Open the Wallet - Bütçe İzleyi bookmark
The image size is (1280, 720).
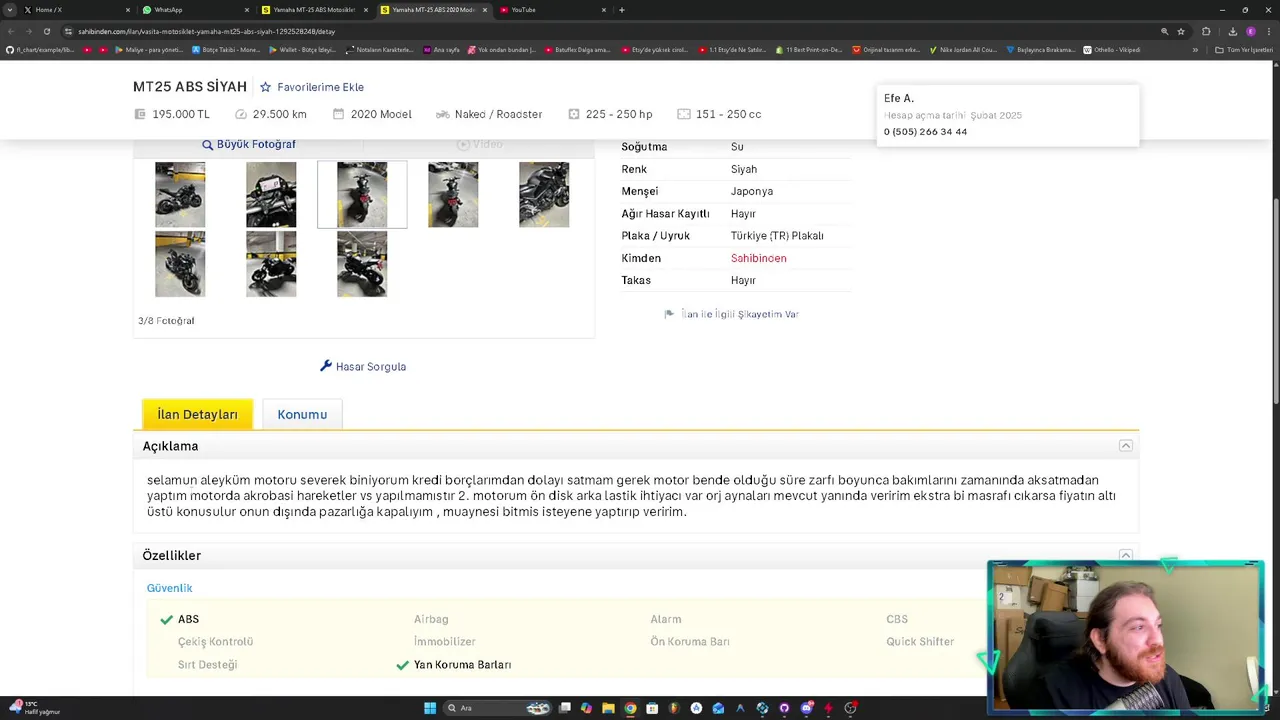pos(303,50)
